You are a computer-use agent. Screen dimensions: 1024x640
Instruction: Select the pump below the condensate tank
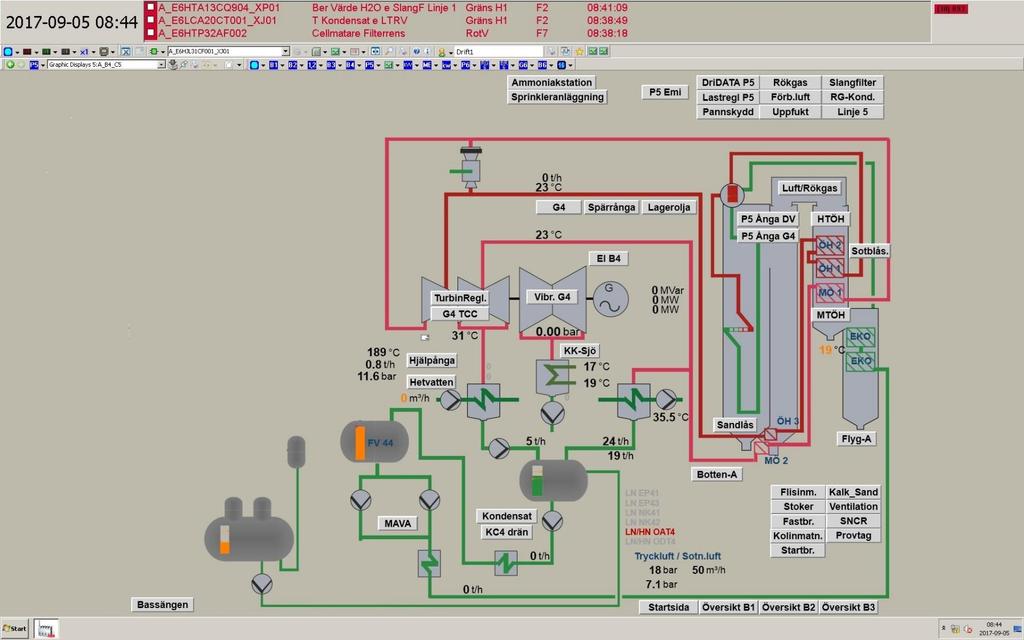(552, 520)
